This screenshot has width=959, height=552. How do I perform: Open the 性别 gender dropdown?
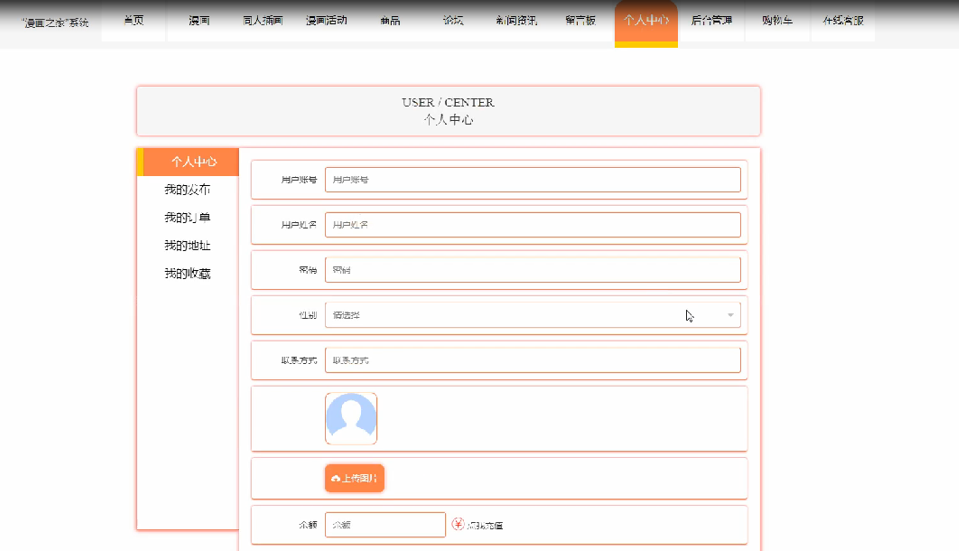click(533, 315)
